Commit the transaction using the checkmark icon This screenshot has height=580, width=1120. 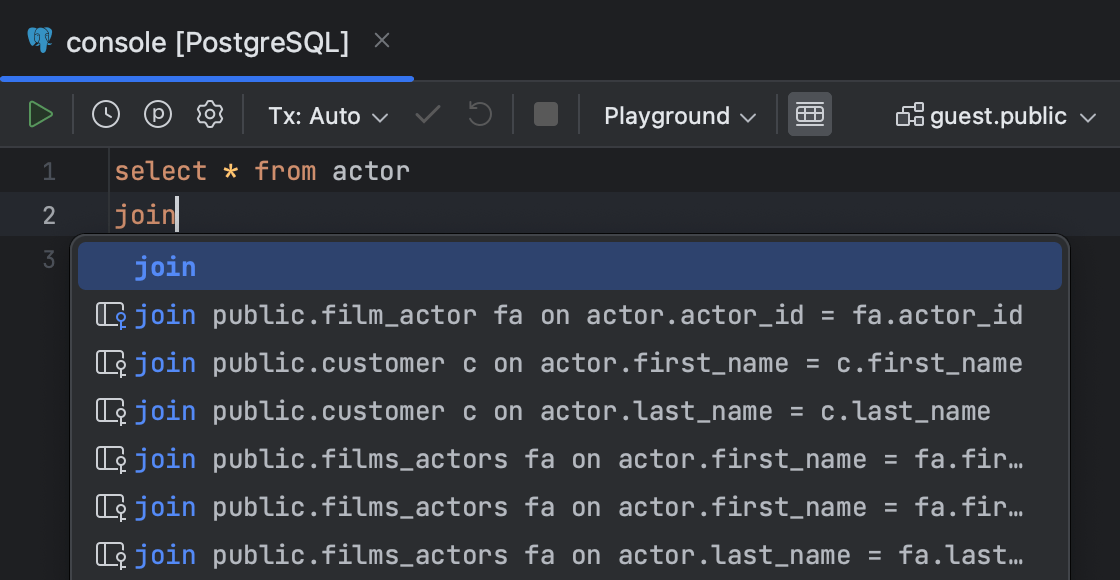tap(428, 114)
